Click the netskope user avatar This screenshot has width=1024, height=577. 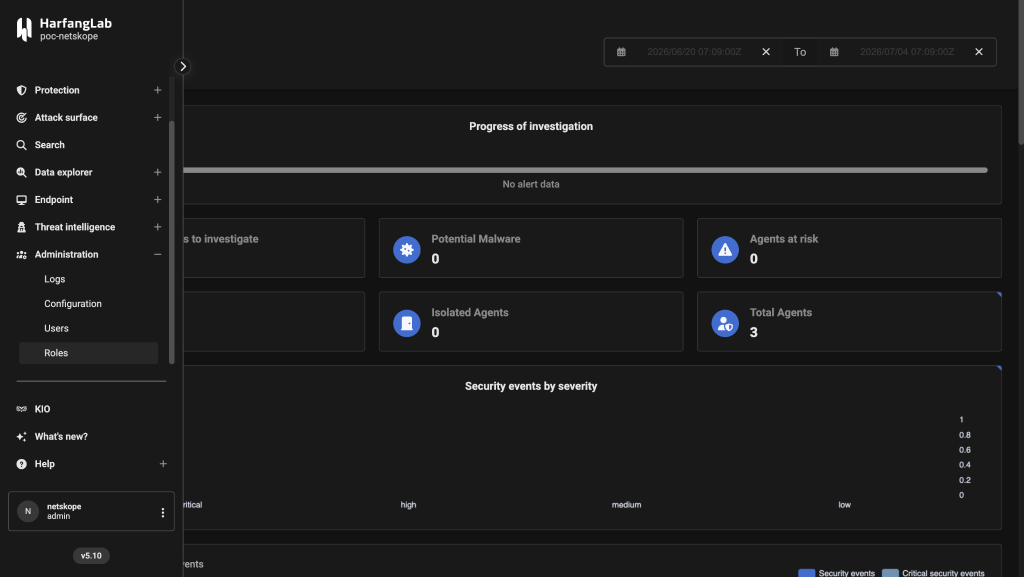coord(28,511)
